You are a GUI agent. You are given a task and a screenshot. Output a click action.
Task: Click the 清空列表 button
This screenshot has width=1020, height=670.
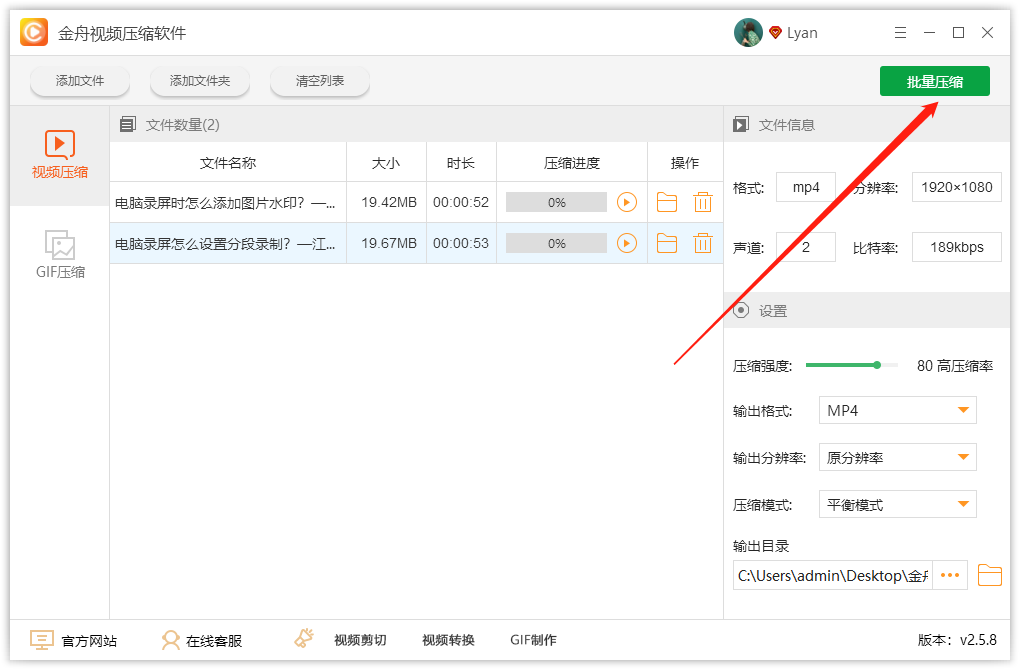pos(319,81)
